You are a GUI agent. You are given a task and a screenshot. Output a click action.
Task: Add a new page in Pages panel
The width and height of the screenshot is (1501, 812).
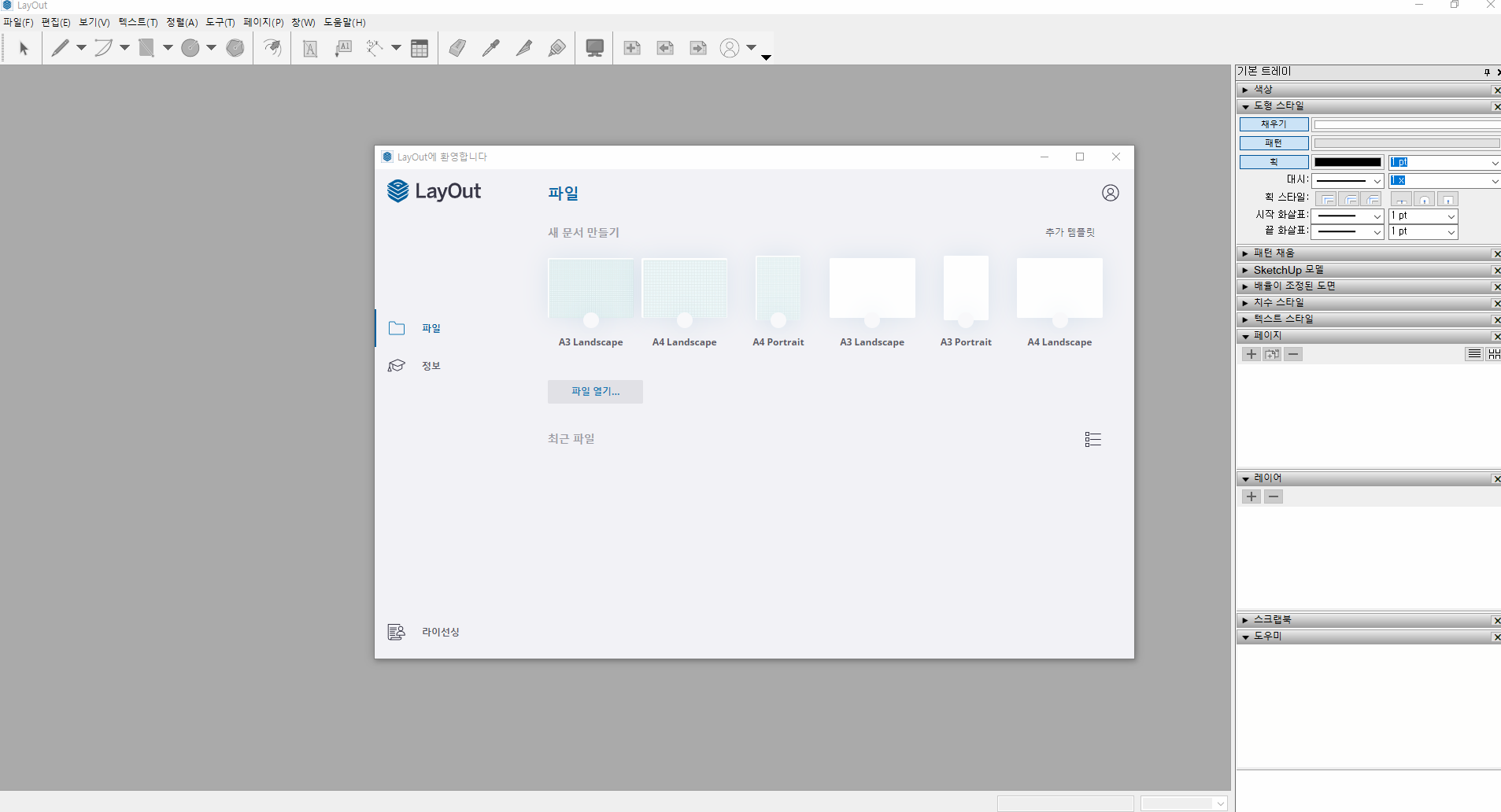(x=1251, y=354)
